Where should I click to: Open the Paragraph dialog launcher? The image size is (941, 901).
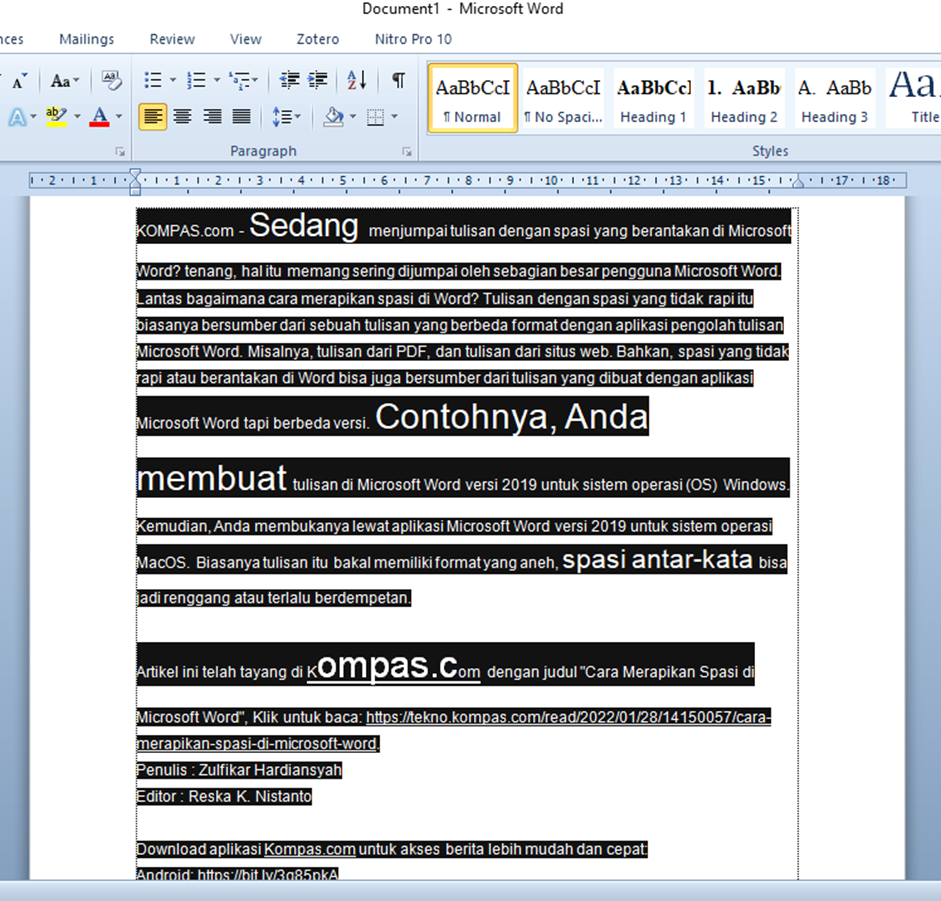407,152
